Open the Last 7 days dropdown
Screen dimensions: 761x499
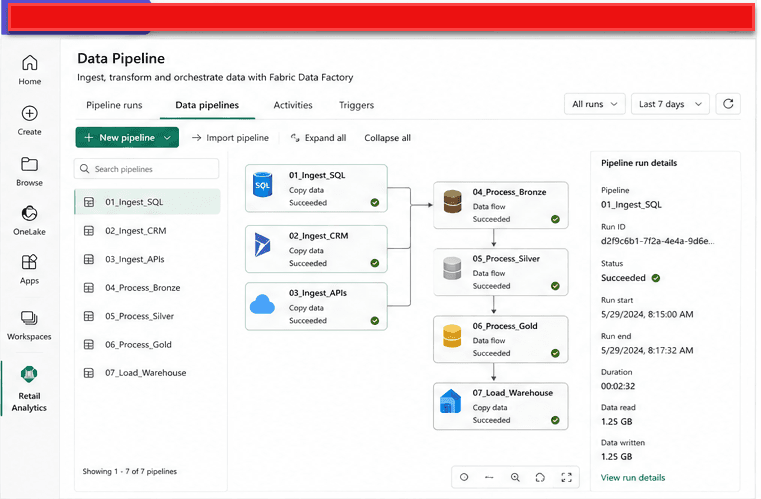click(670, 104)
